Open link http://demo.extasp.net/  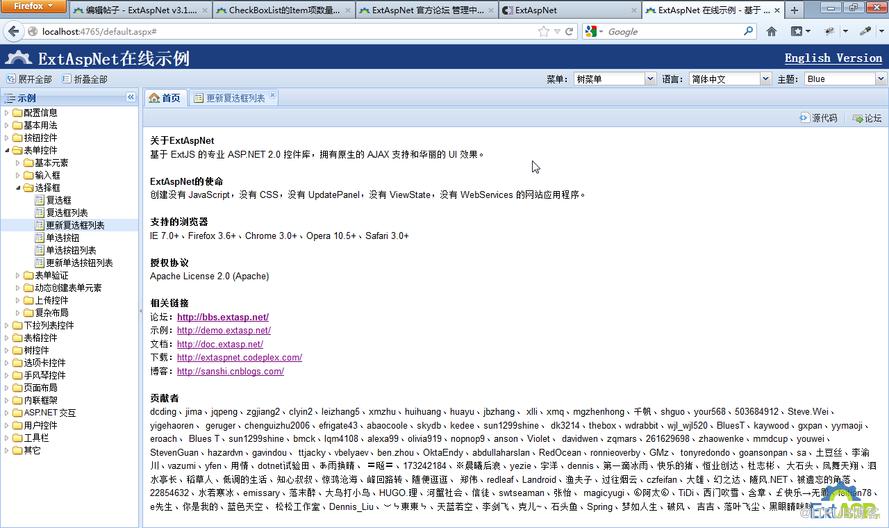pyautogui.click(x=223, y=330)
